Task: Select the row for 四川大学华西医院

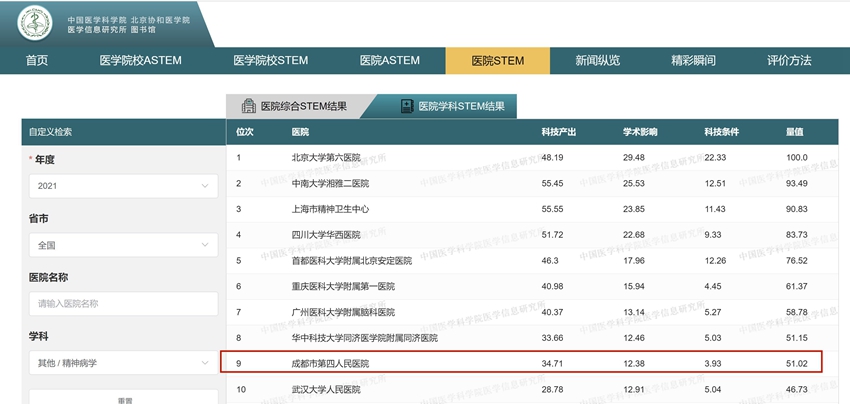Action: pos(532,235)
